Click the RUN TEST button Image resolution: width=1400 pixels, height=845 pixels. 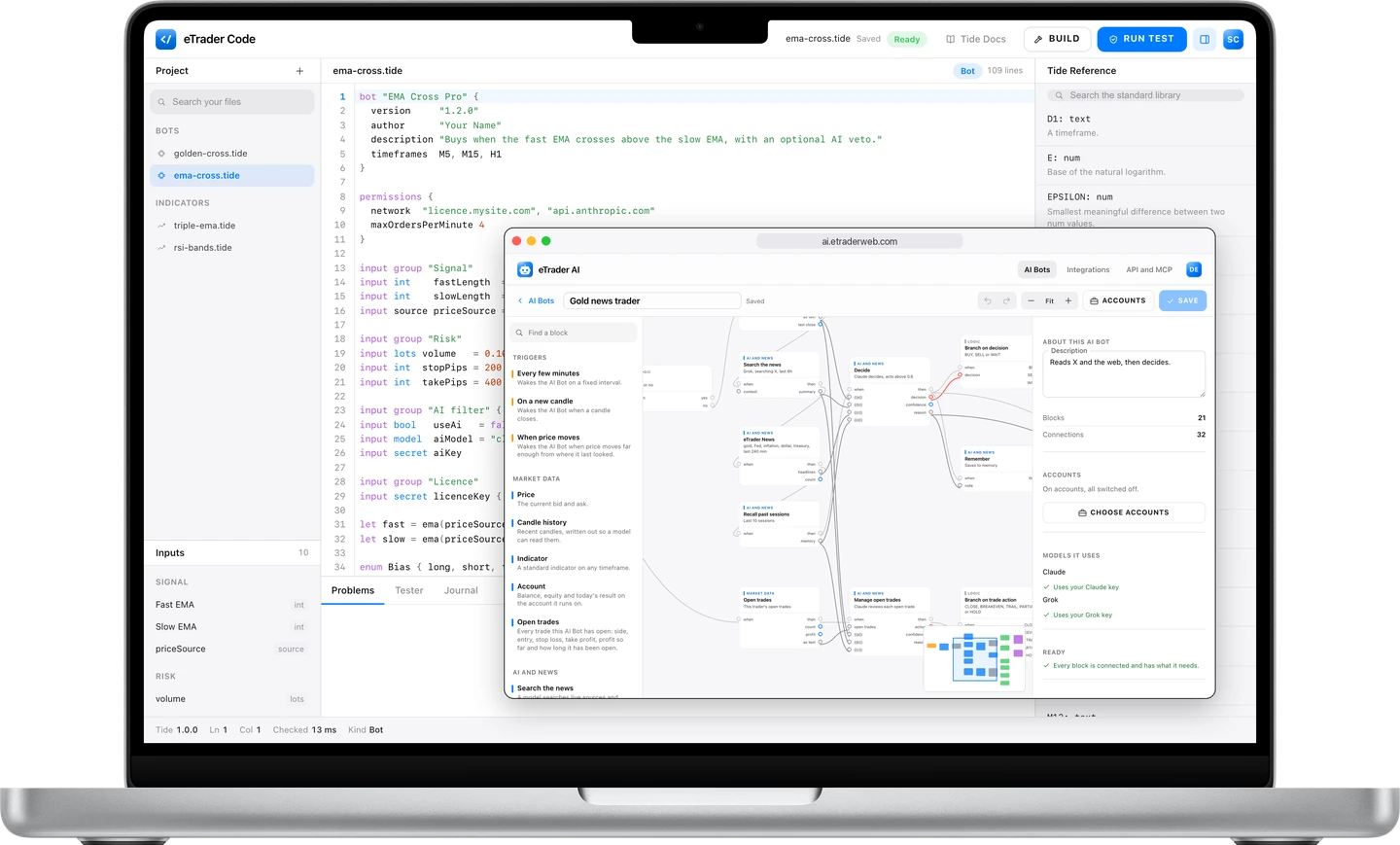[x=1141, y=39]
